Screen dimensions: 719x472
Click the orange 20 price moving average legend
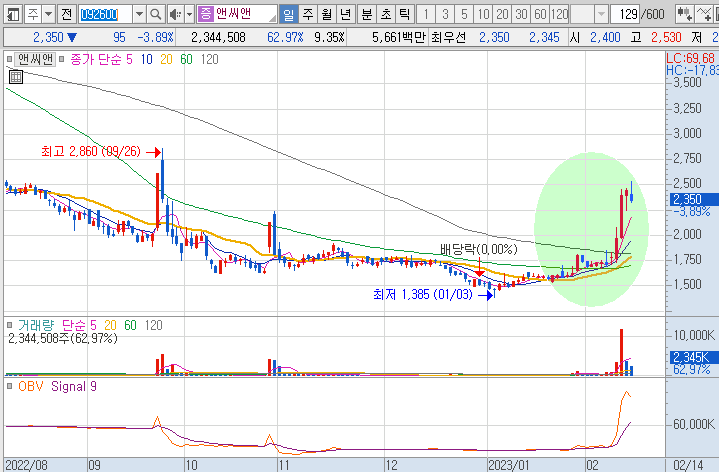tap(166, 59)
